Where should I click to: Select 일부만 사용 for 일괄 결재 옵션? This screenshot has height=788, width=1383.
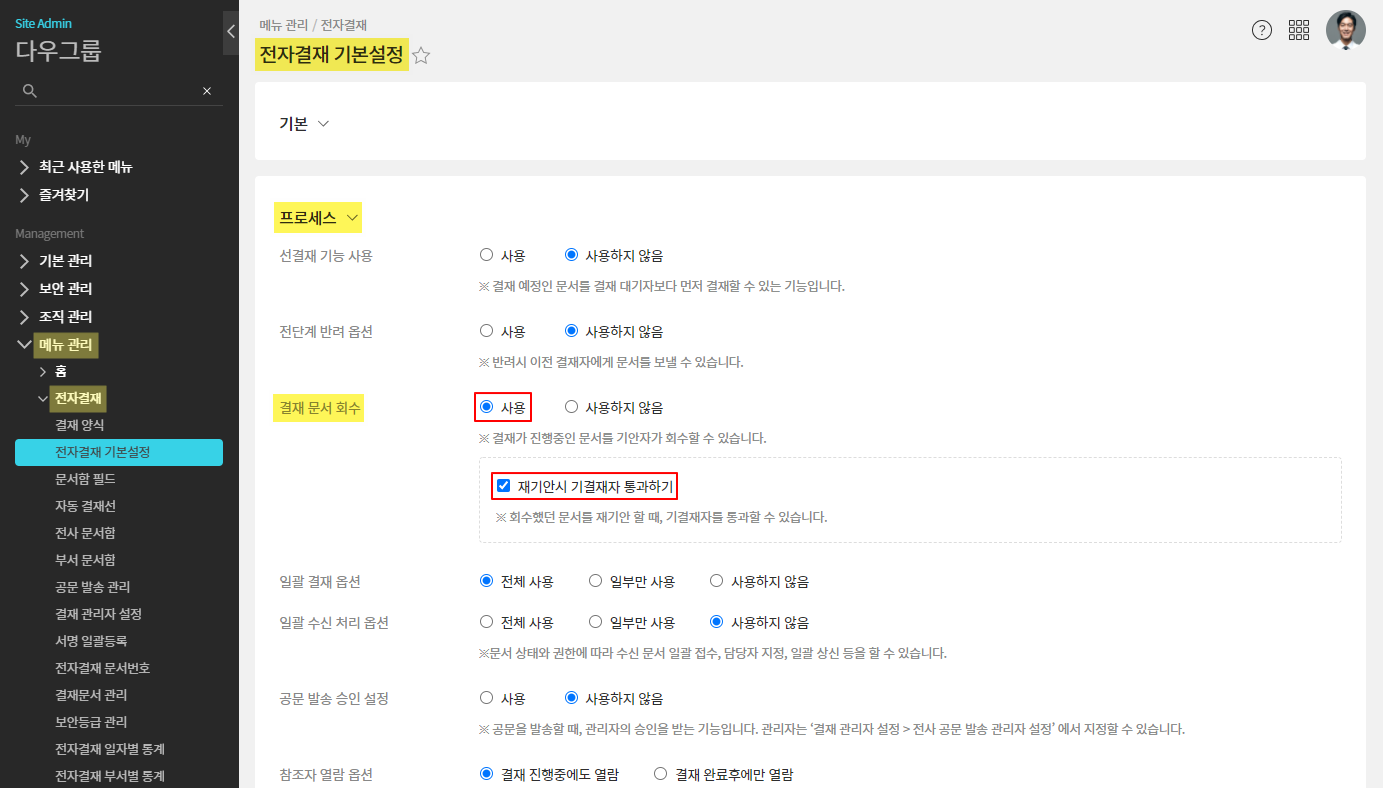pos(595,581)
